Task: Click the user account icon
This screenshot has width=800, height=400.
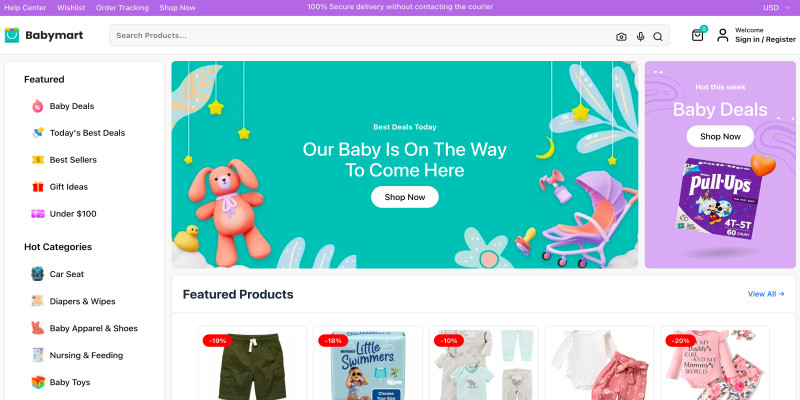Action: tap(722, 35)
